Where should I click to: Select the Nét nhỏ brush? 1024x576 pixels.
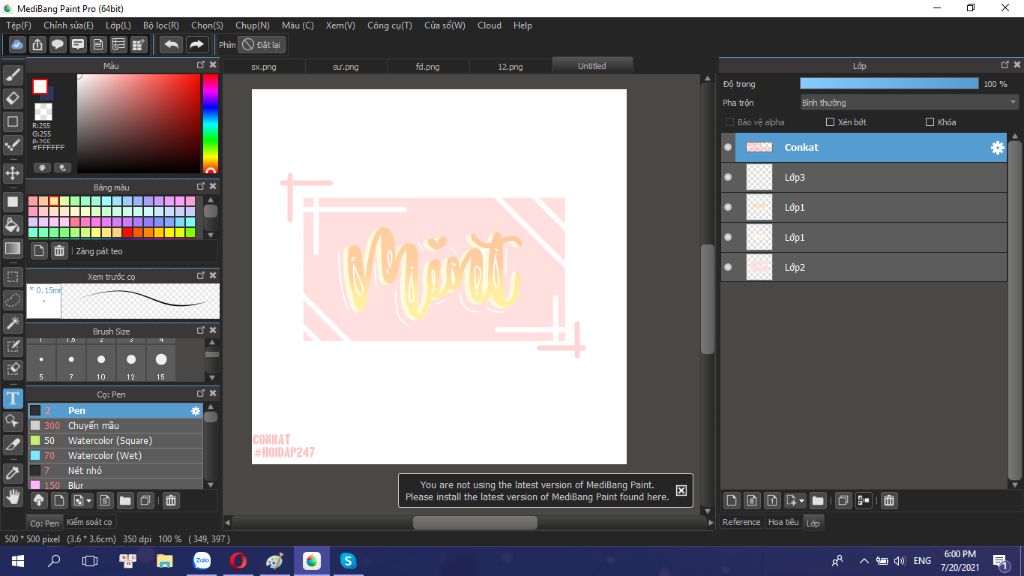[x=116, y=470]
